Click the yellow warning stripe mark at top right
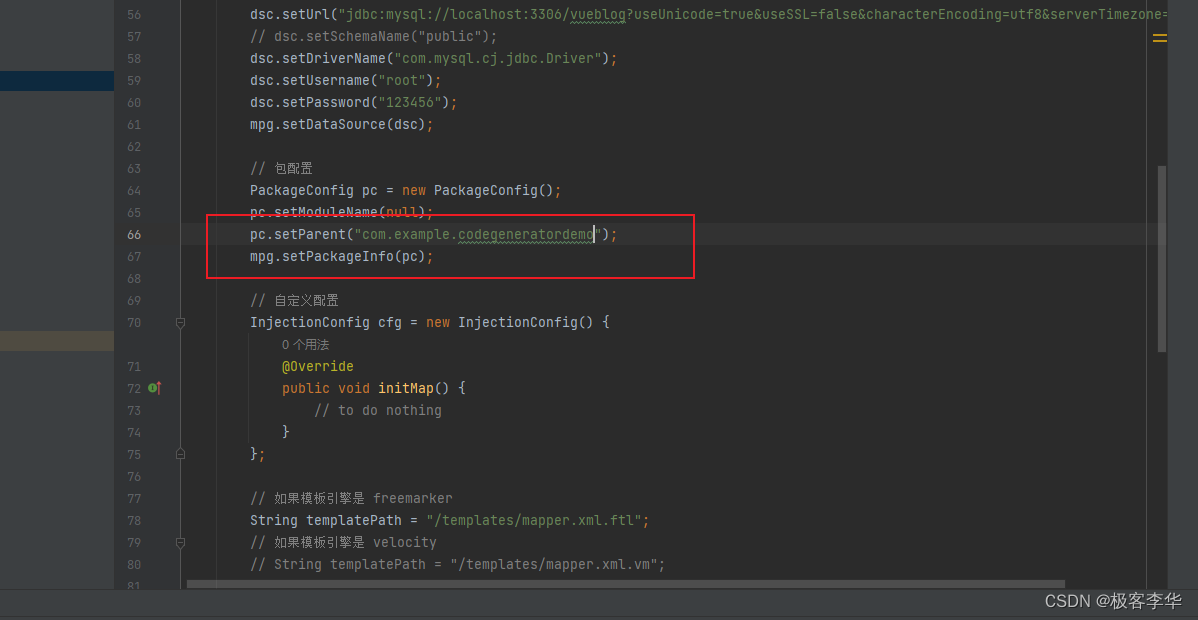1198x620 pixels. coord(1159,37)
